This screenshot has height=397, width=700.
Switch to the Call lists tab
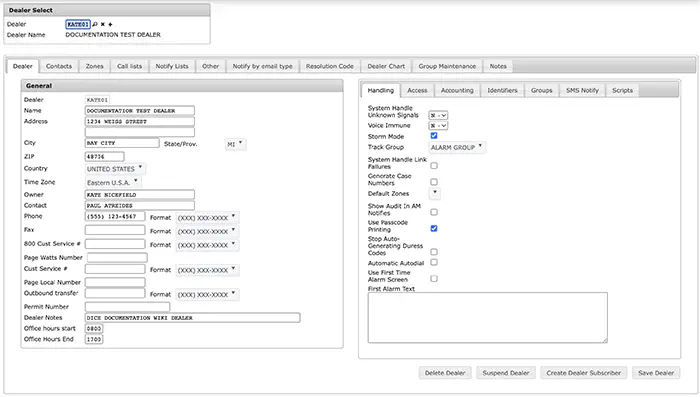point(129,66)
